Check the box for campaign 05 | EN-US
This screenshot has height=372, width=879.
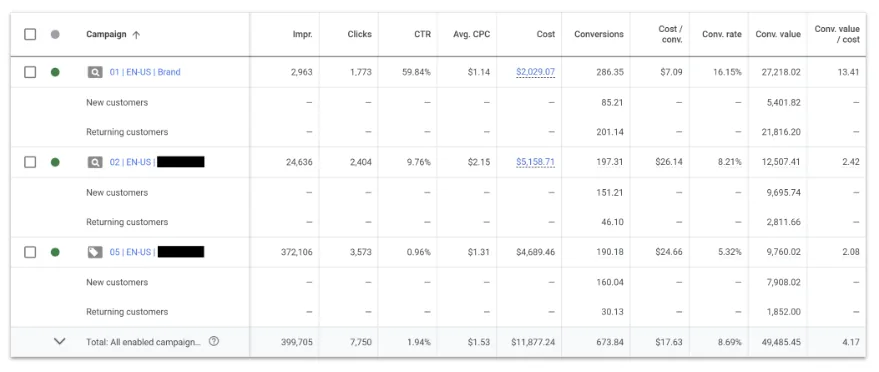tap(30, 252)
